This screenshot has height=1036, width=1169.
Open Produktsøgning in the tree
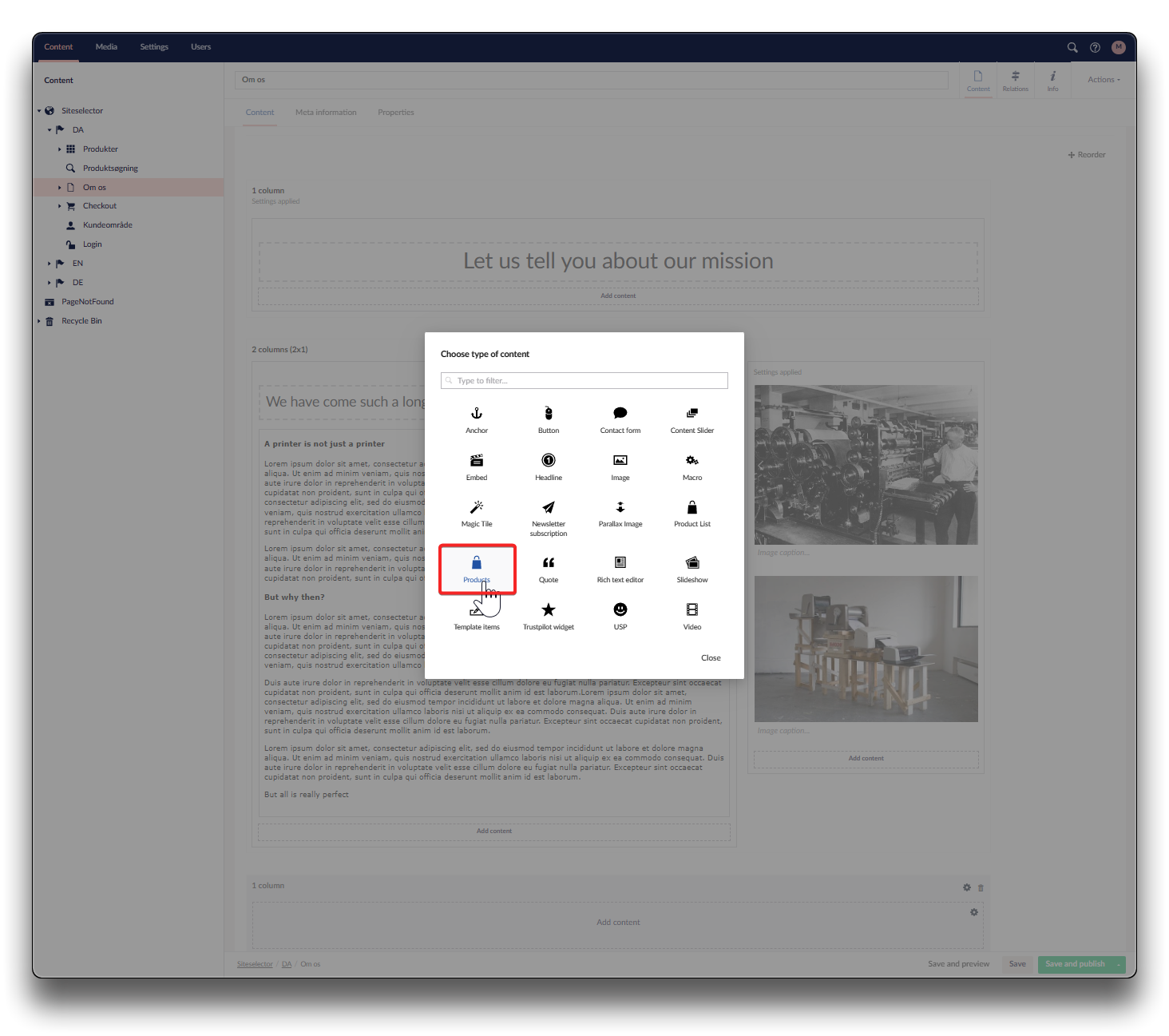tap(110, 169)
